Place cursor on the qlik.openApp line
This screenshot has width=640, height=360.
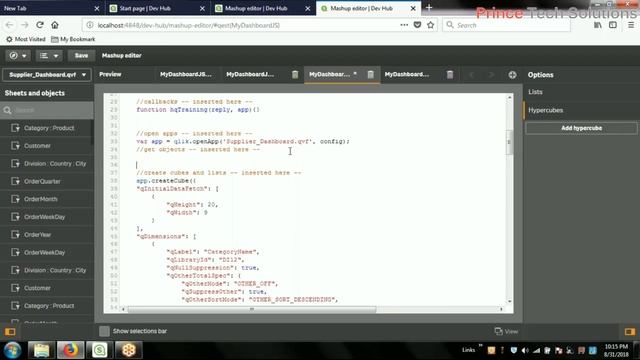pos(243,142)
